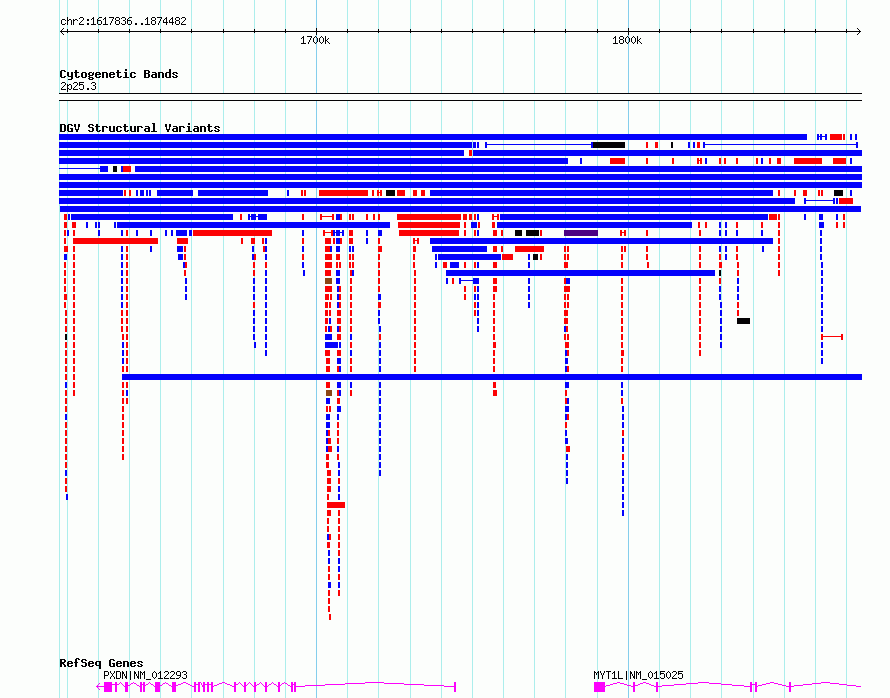This screenshot has width=890, height=698.
Task: Select the MYT1L gene's large magenta first exon
Action: point(599,687)
